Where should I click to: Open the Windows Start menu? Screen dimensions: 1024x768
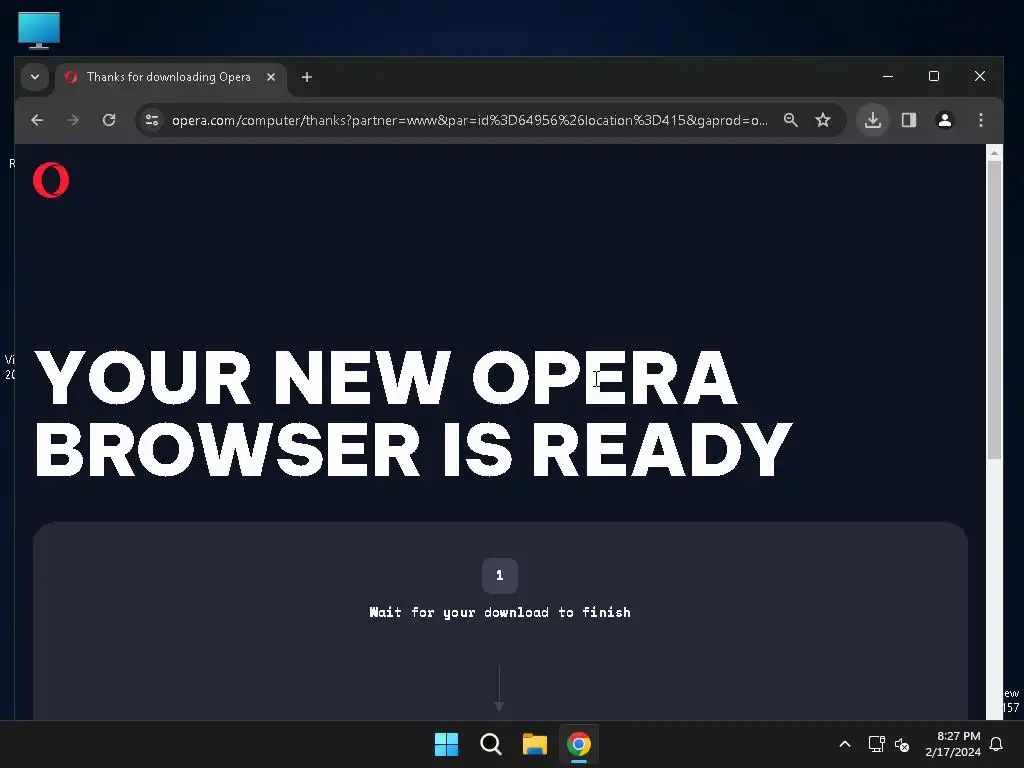pyautogui.click(x=447, y=744)
